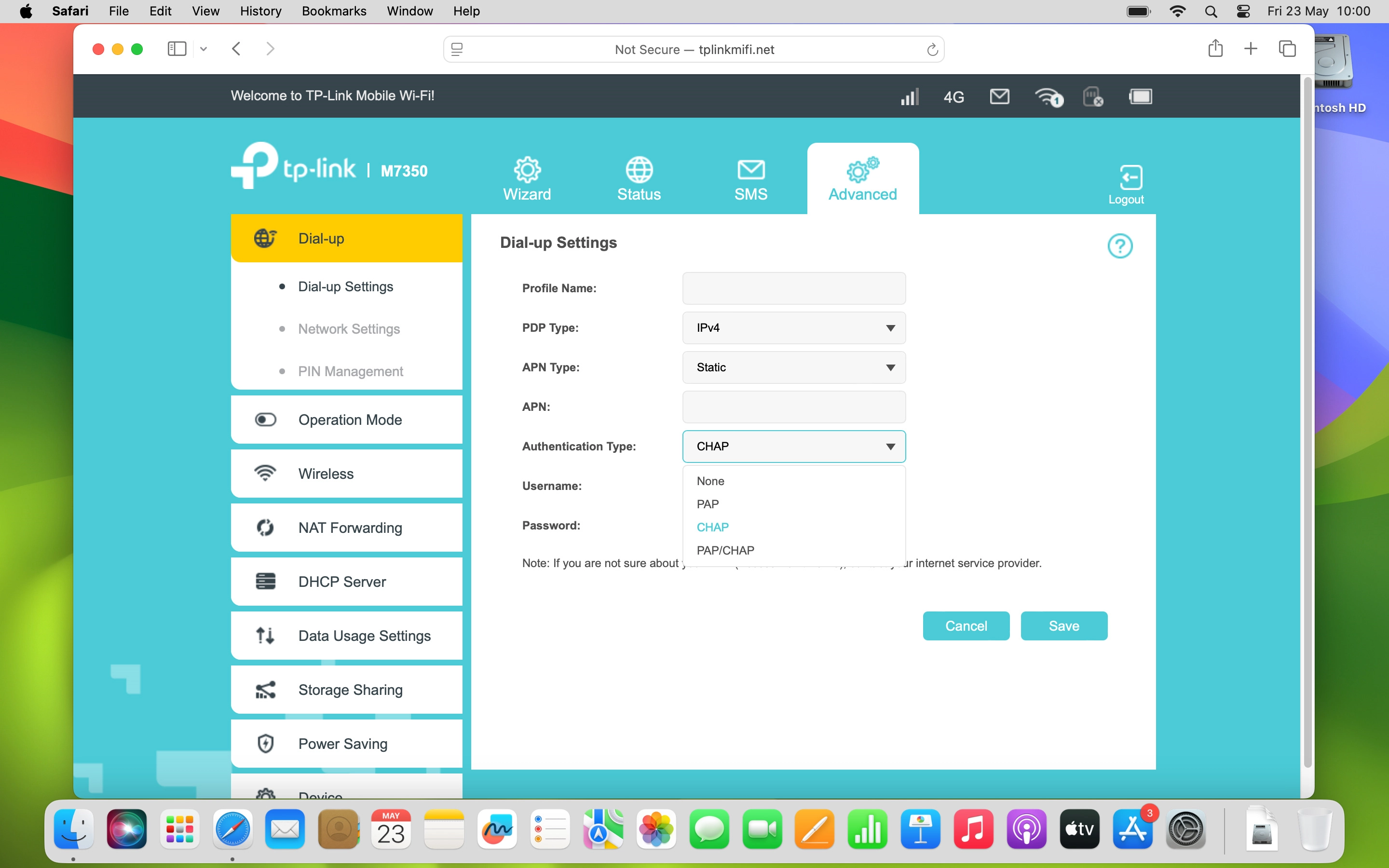Select None authentication option
Image resolution: width=1389 pixels, height=868 pixels.
tap(710, 481)
